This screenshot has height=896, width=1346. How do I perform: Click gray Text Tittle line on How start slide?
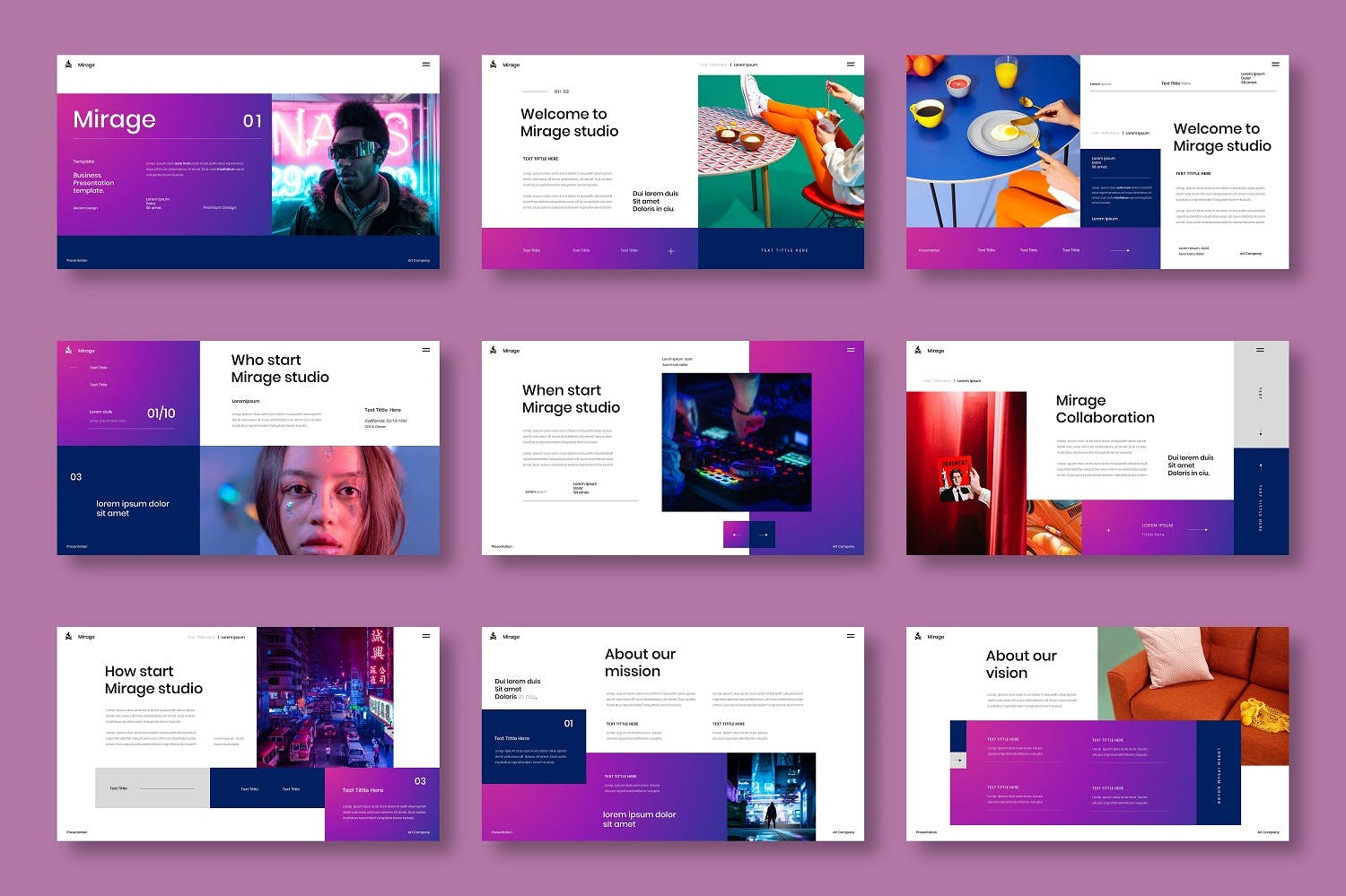pos(153,788)
